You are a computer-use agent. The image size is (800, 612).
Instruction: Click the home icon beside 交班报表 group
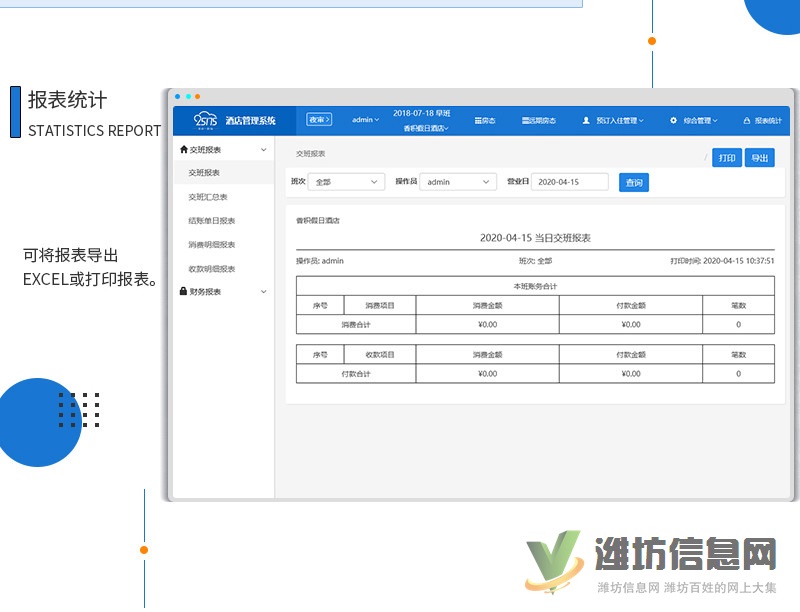coord(184,149)
